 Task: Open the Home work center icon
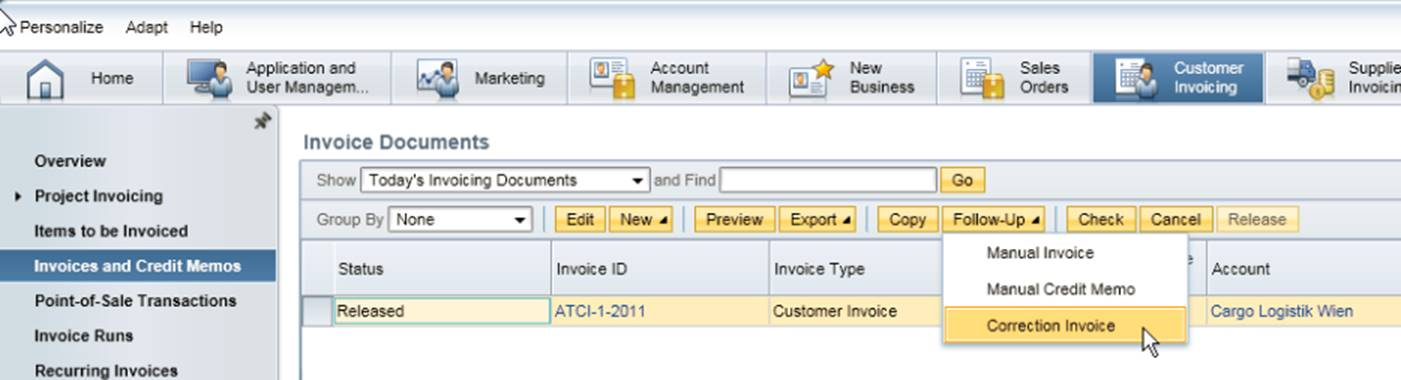coord(45,79)
